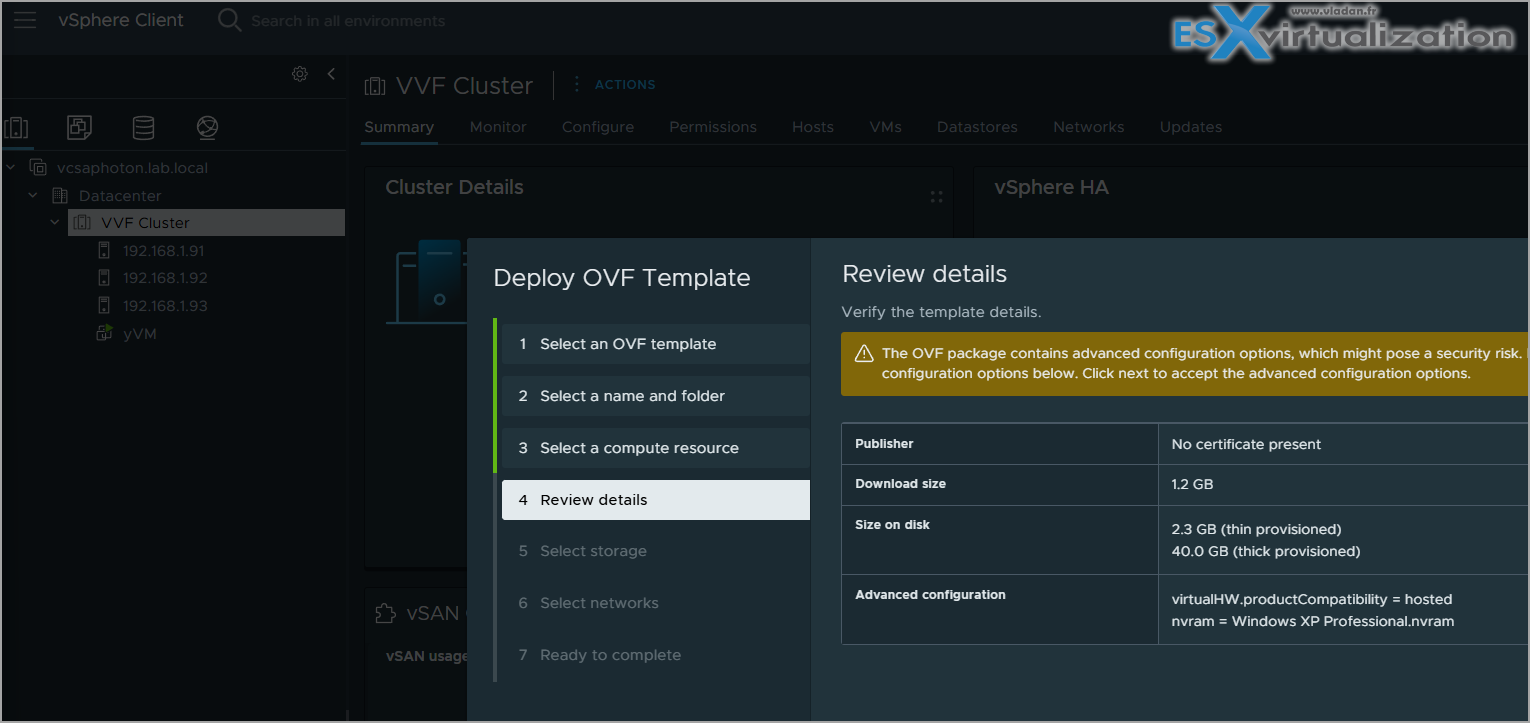Click the 'vSphere HA' card title
This screenshot has height=723, width=1530.
1051,187
